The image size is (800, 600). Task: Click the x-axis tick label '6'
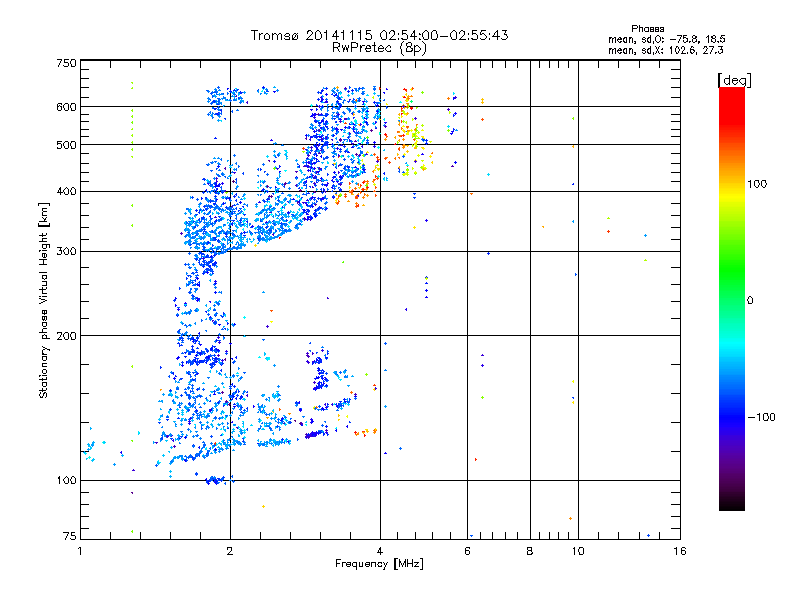point(467,551)
